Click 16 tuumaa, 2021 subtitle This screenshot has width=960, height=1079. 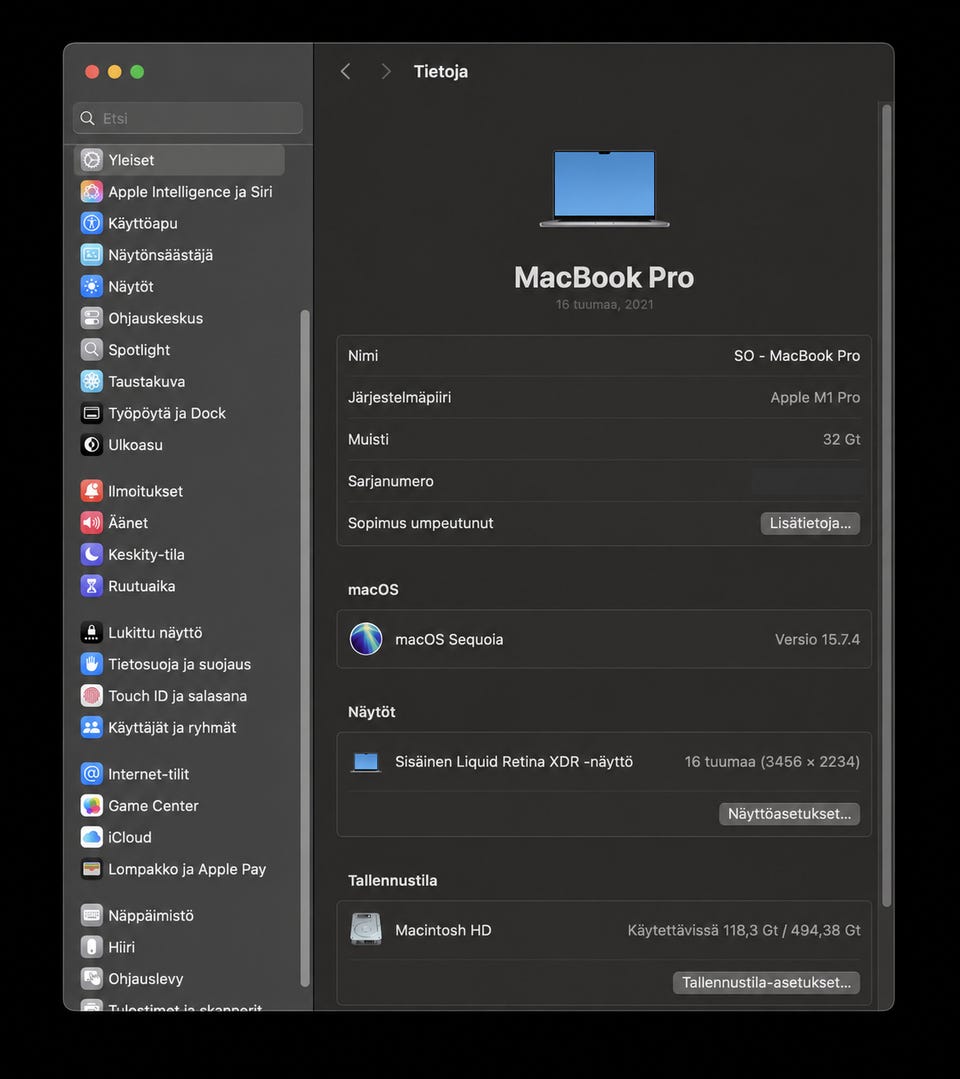click(605, 304)
